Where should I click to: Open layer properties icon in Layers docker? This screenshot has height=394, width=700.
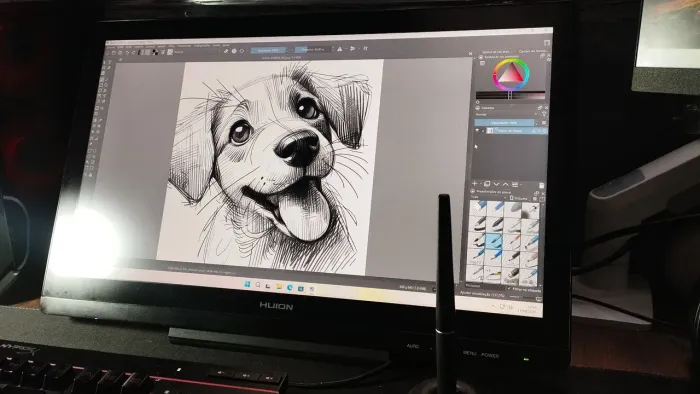515,185
